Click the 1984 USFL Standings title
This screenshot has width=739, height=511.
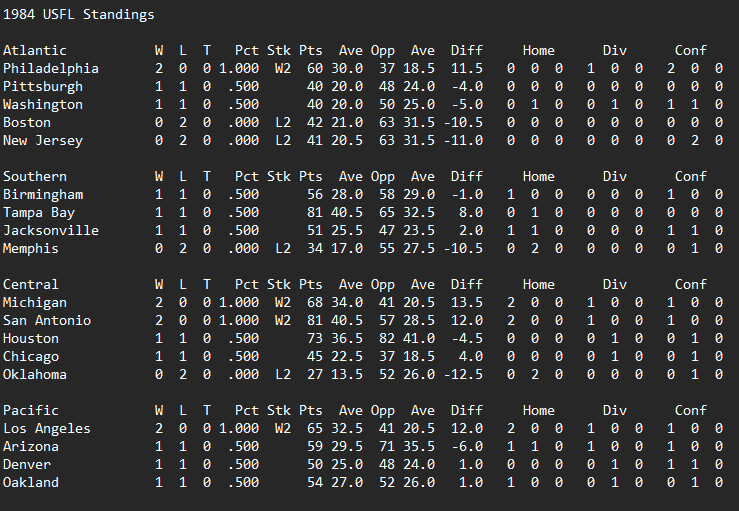[x=79, y=15]
